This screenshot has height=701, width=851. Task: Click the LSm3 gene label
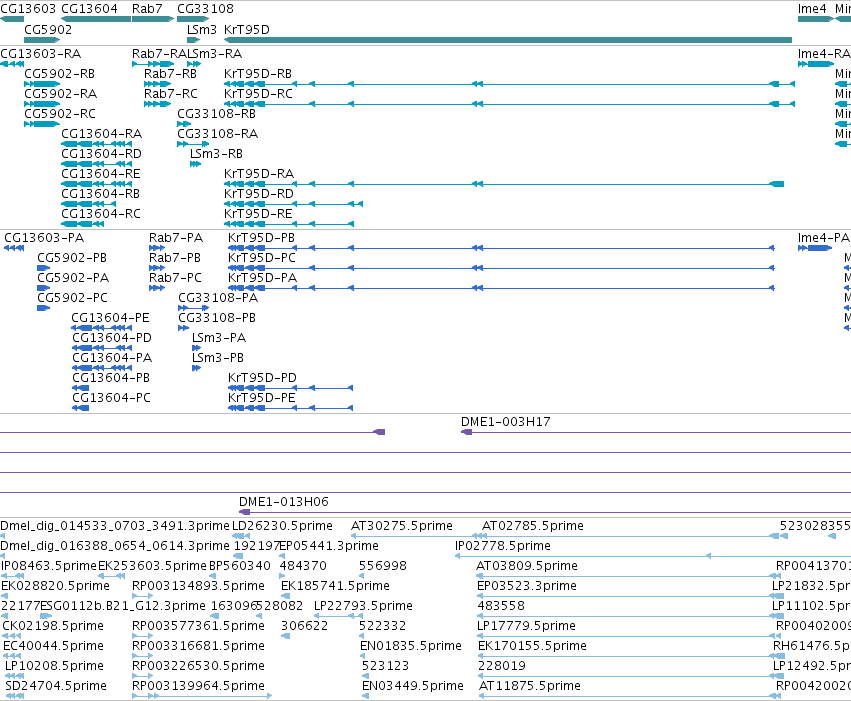coord(202,29)
